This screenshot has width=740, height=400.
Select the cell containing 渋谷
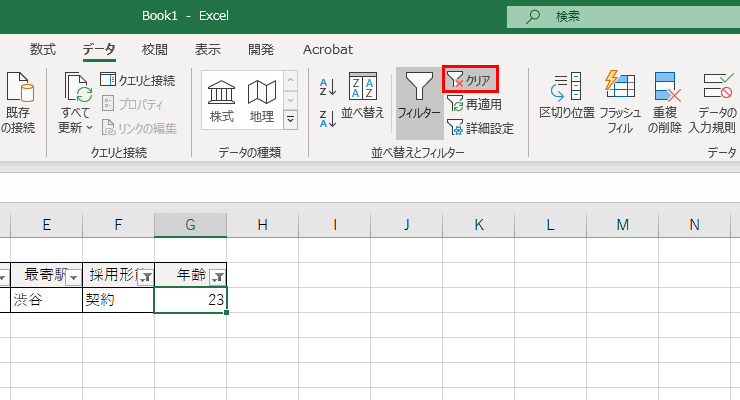click(46, 300)
